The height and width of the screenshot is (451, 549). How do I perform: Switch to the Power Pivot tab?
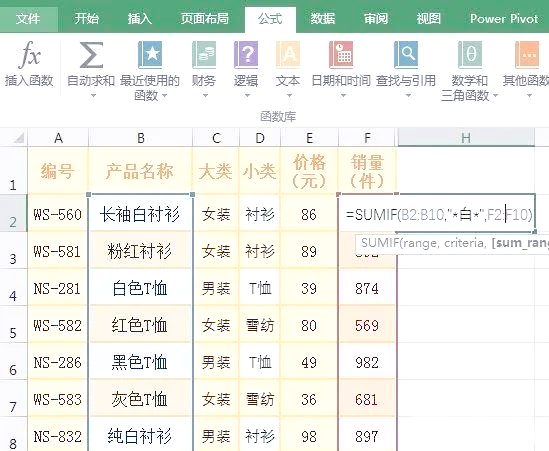click(x=504, y=19)
